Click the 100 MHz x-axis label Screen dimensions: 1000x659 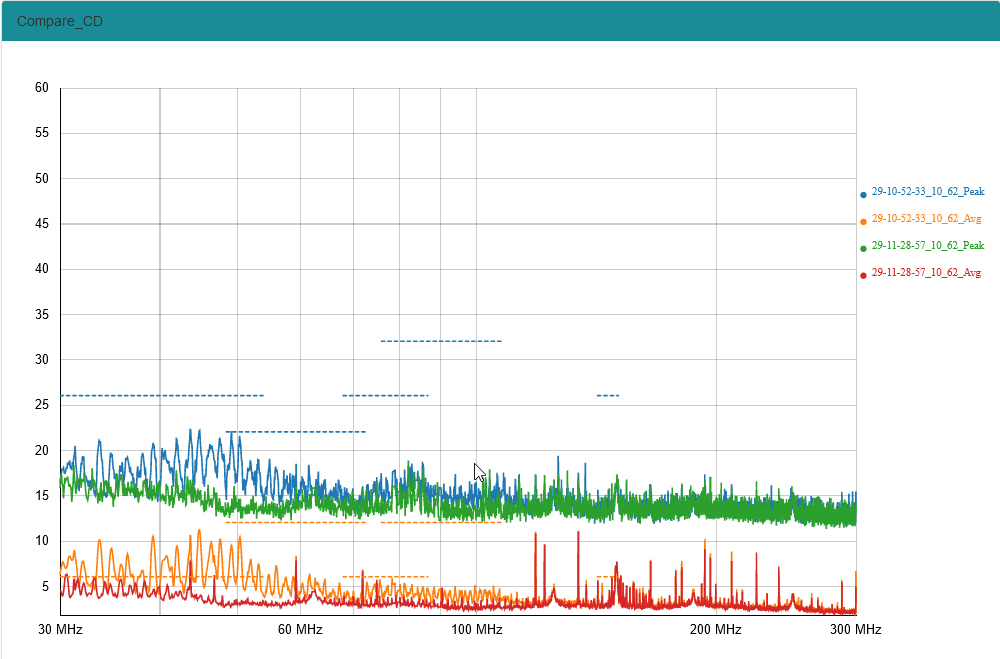point(476,630)
